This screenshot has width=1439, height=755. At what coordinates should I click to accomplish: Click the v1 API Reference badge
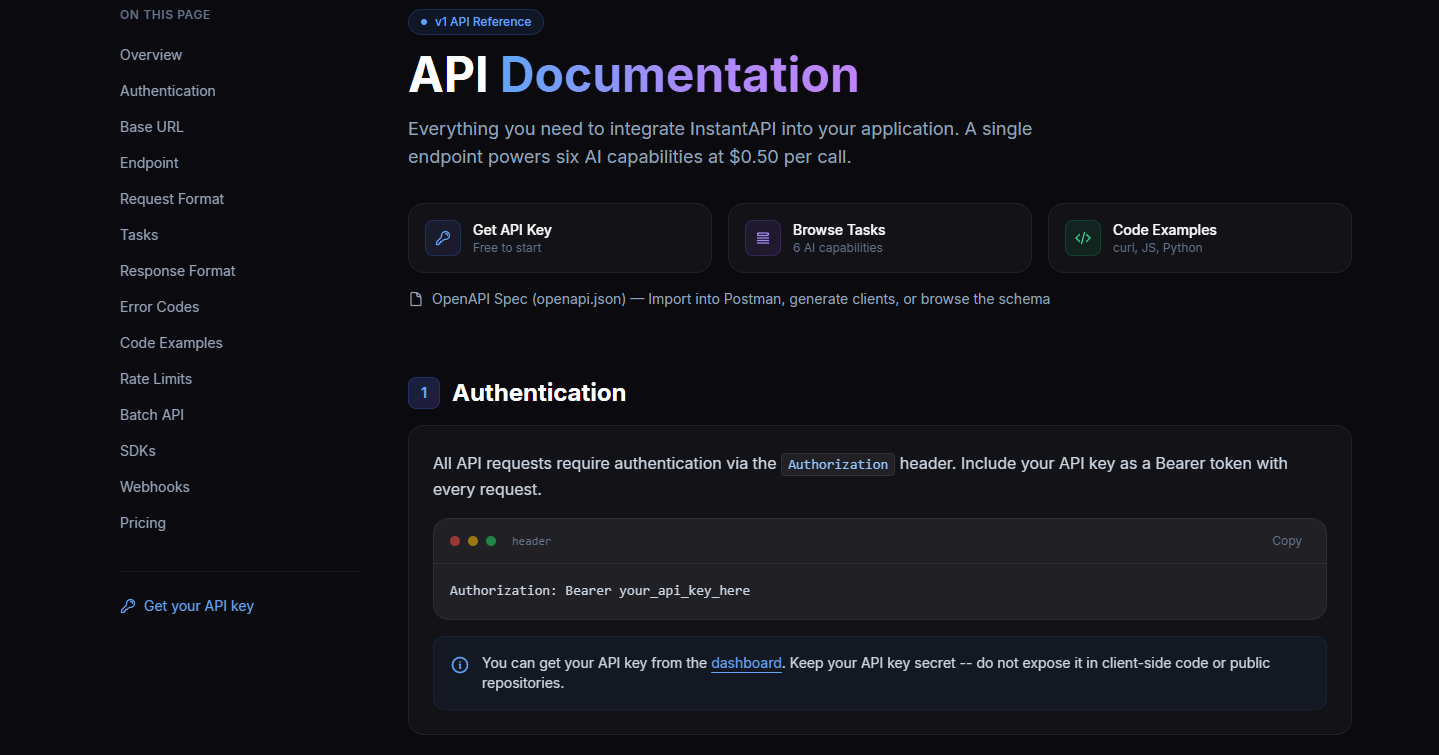pos(476,22)
